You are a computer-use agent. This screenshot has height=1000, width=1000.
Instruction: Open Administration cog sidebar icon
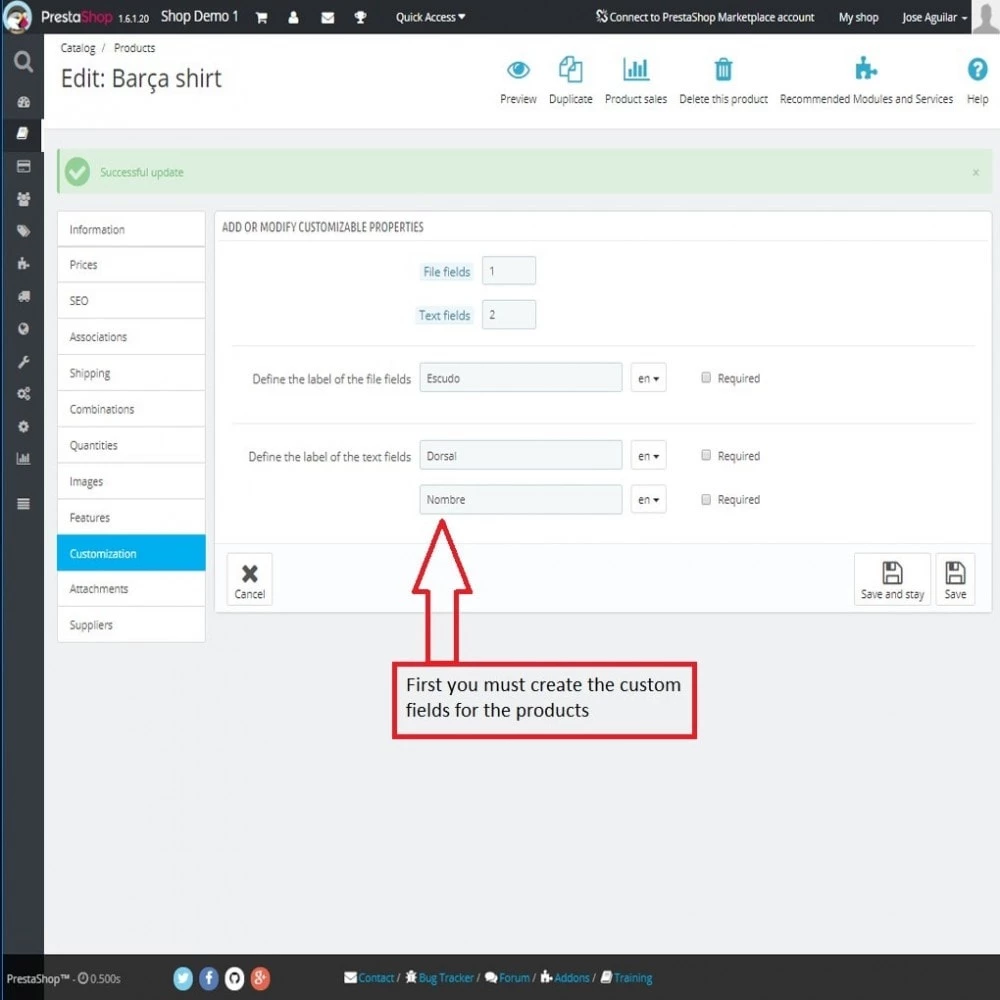click(24, 426)
